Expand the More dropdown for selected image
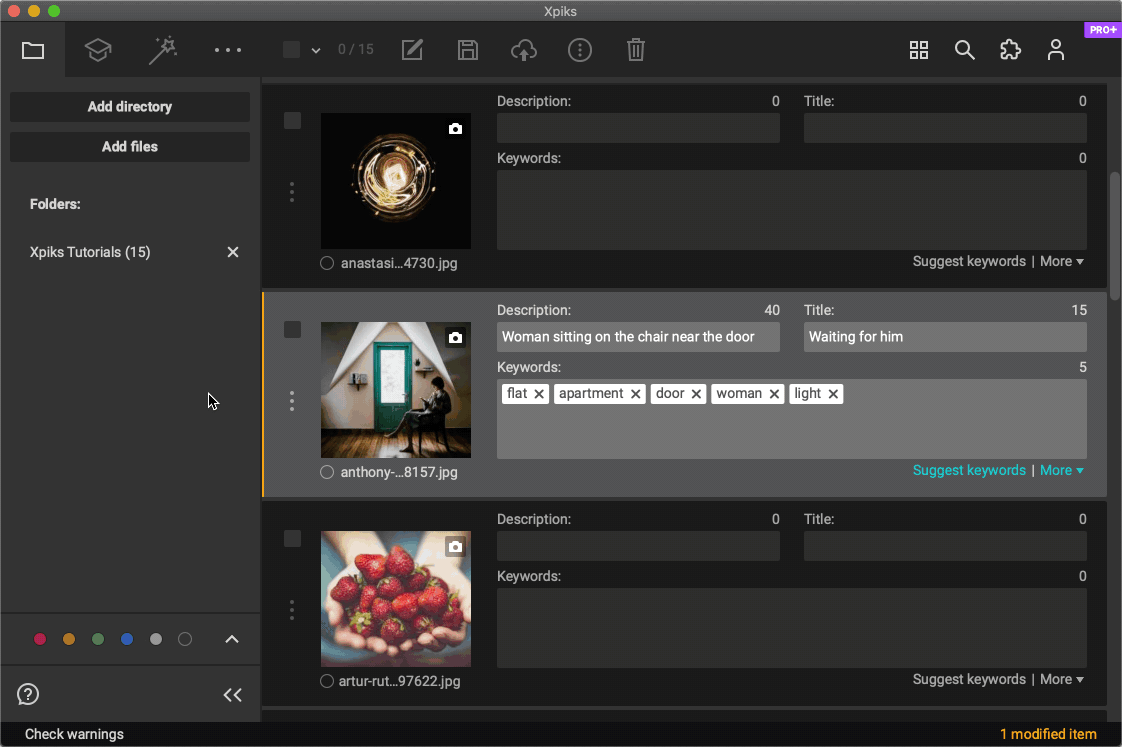The height and width of the screenshot is (747, 1122). [1061, 471]
